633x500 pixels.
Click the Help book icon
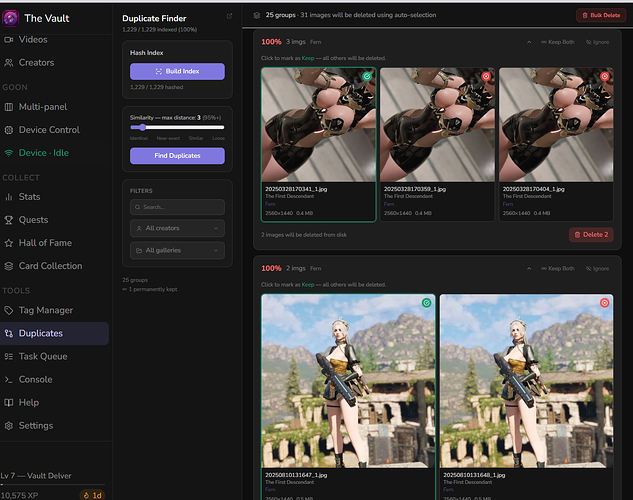pyautogui.click(x=8, y=402)
